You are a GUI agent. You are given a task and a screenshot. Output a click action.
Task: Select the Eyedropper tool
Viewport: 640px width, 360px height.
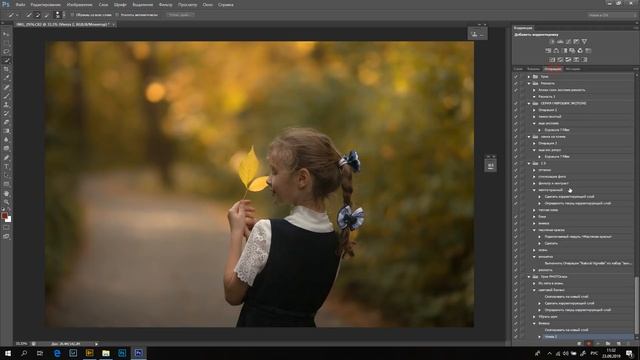click(6, 78)
